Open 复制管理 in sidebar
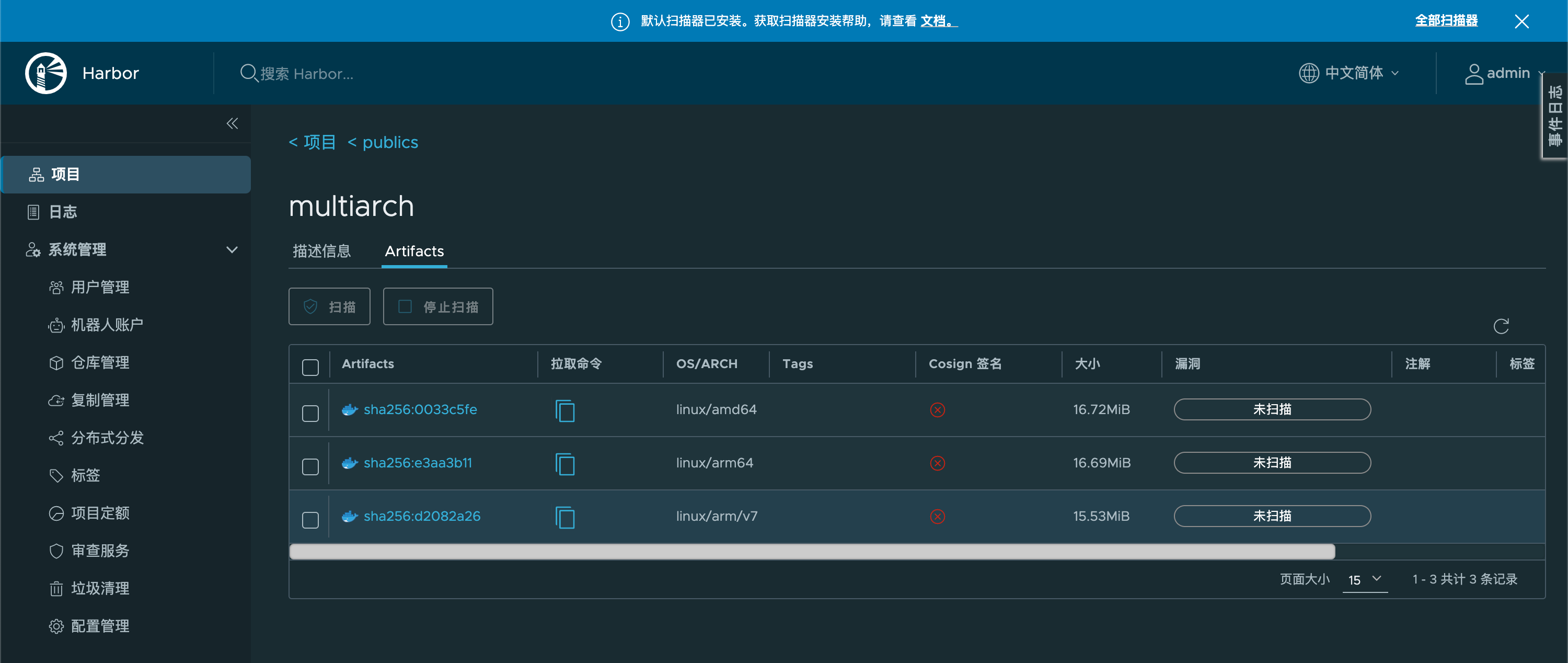 [x=100, y=400]
